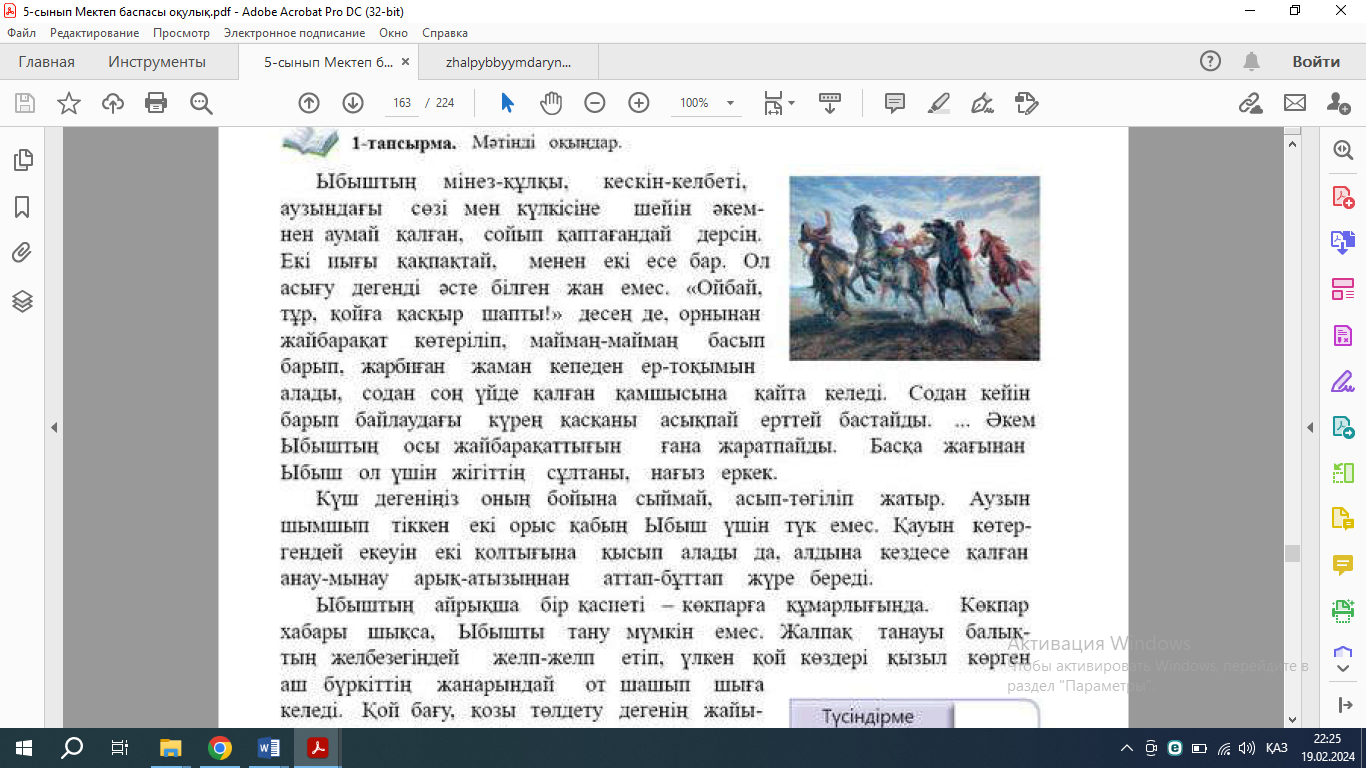The width and height of the screenshot is (1366, 768).
Task: Close the 5-сынып Мектеп document tab
Action: tap(405, 62)
